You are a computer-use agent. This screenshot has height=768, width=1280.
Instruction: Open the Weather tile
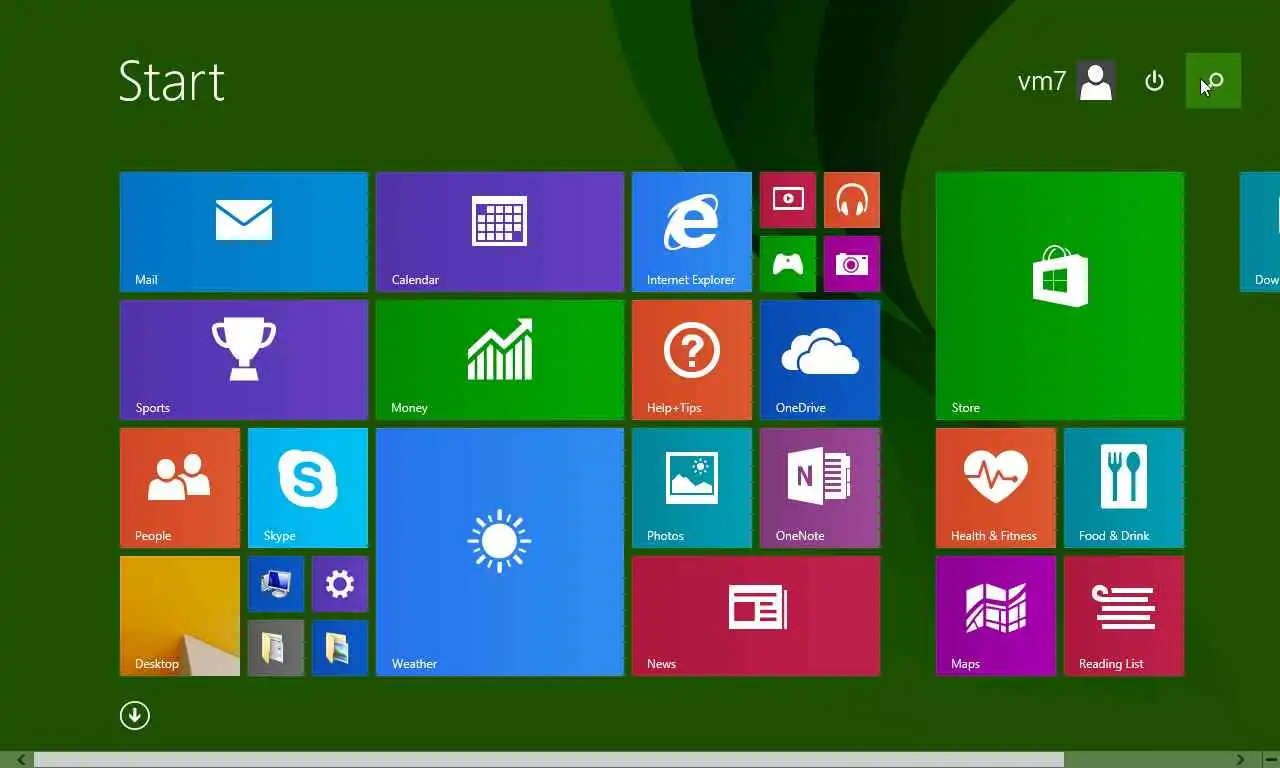[500, 552]
